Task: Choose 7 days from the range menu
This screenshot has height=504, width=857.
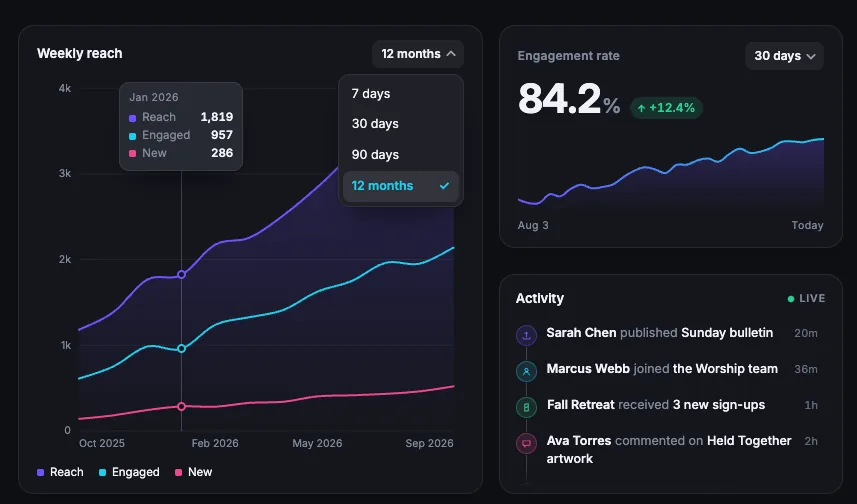Action: pyautogui.click(x=401, y=93)
